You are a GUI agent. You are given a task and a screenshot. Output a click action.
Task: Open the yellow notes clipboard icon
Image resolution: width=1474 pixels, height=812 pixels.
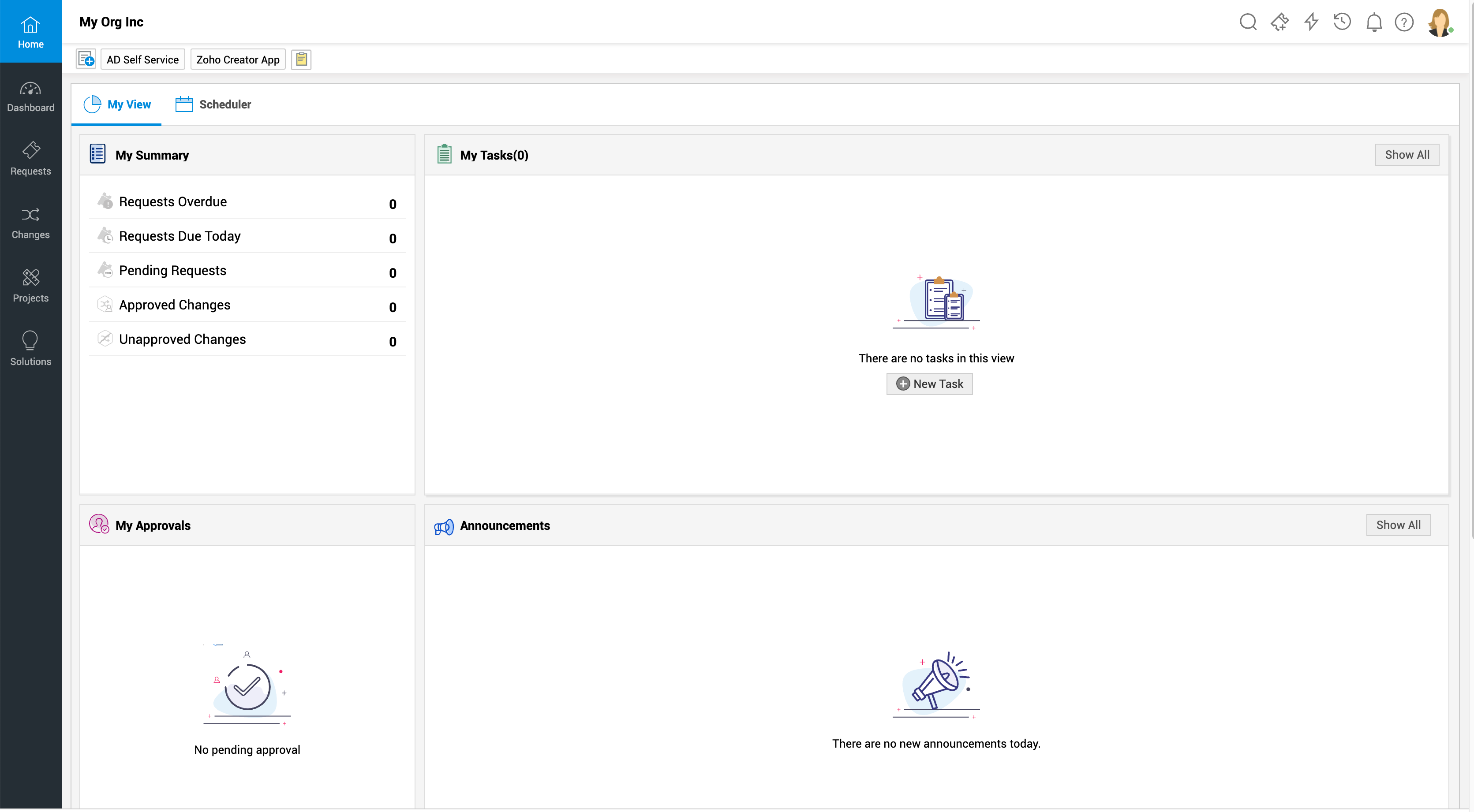(x=301, y=60)
